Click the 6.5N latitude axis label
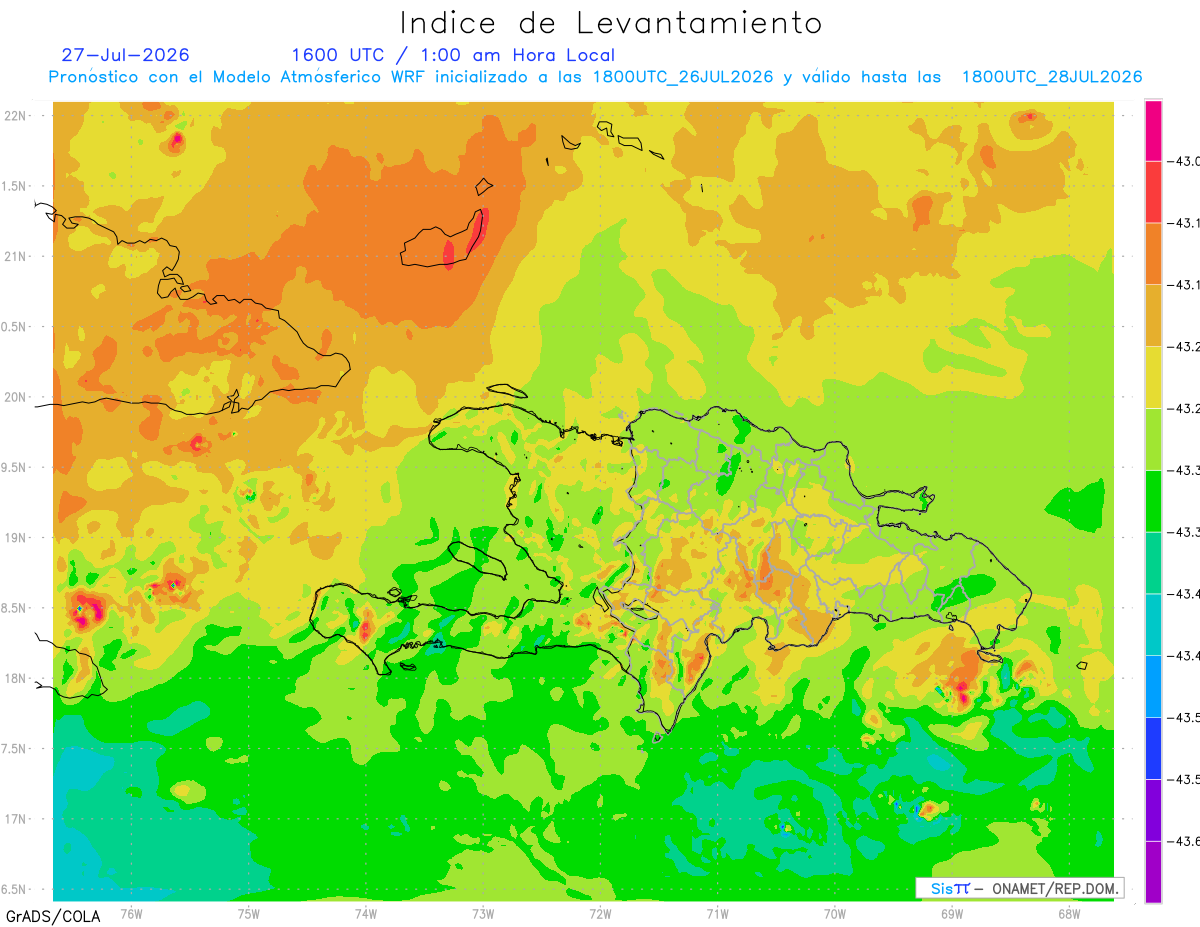 click(x=16, y=889)
